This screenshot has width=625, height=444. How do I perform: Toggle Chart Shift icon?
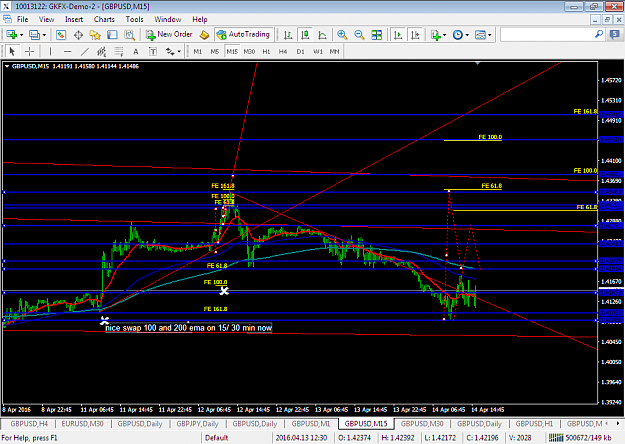pyautogui.click(x=415, y=35)
